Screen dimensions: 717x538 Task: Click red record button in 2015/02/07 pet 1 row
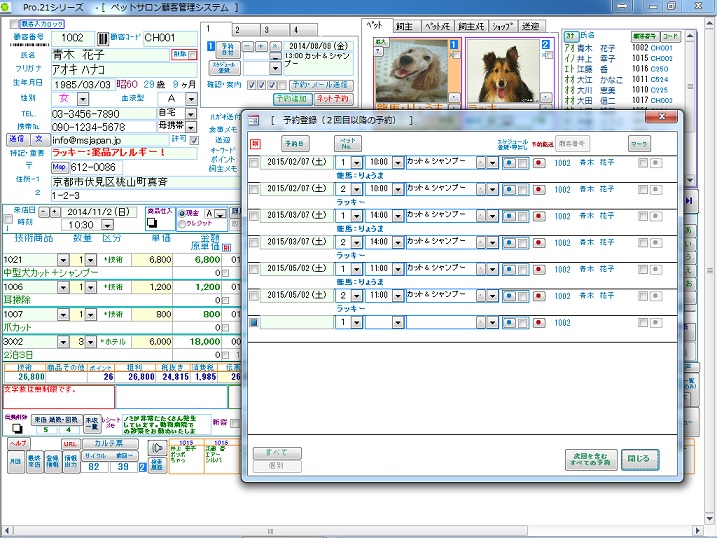(x=539, y=163)
